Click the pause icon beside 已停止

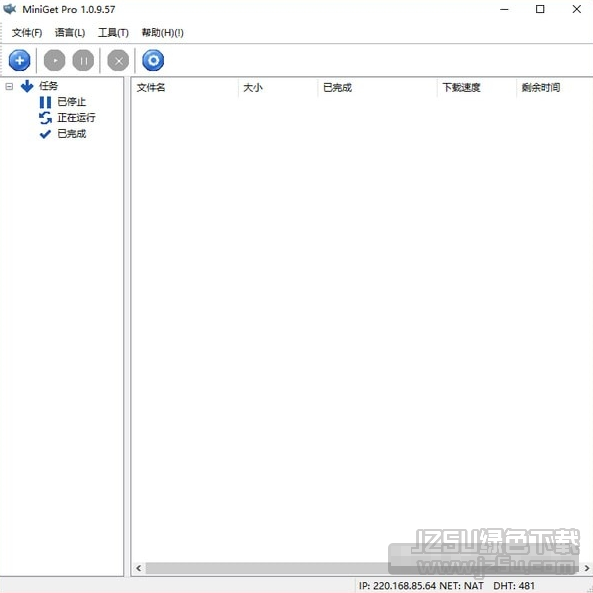point(45,102)
